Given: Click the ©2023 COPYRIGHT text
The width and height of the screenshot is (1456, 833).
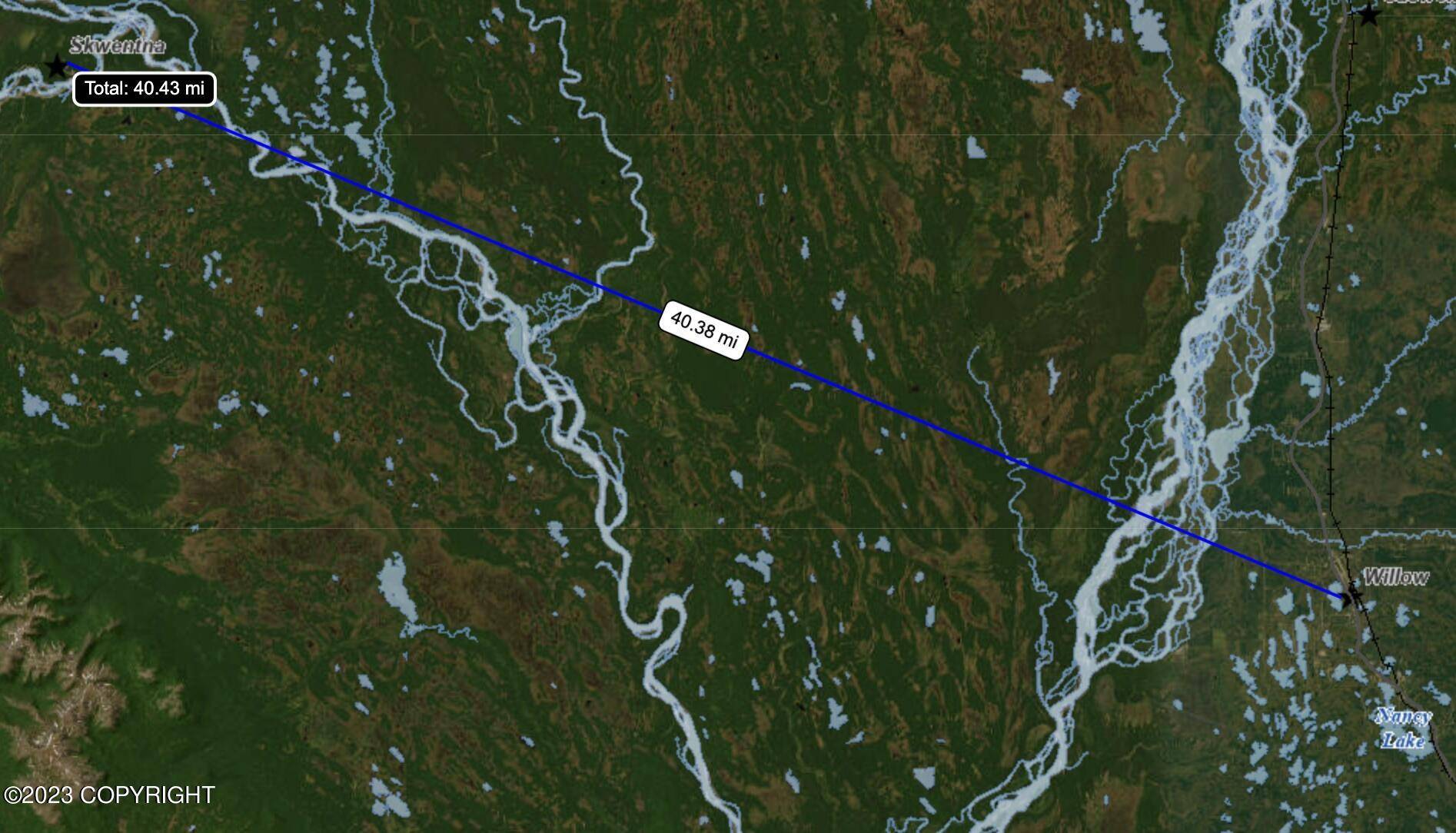Looking at the screenshot, I should point(108,795).
